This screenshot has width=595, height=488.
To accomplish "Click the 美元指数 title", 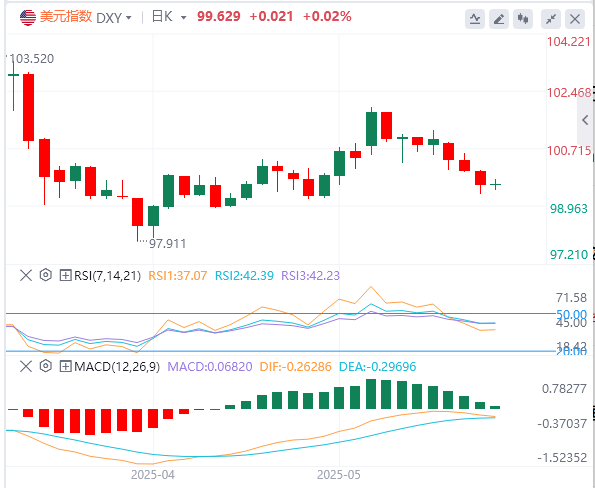I will click(66, 17).
